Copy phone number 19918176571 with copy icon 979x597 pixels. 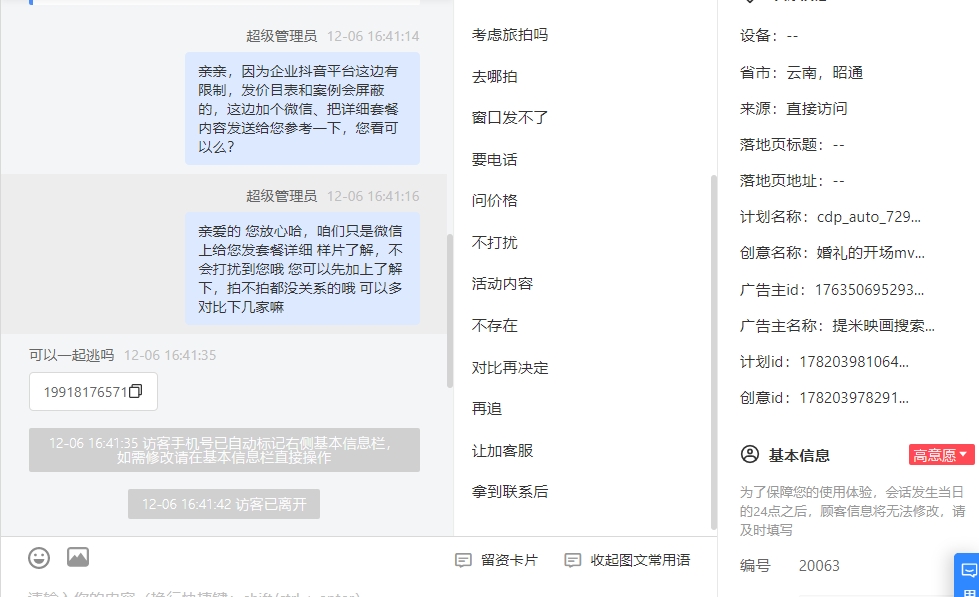pos(135,391)
